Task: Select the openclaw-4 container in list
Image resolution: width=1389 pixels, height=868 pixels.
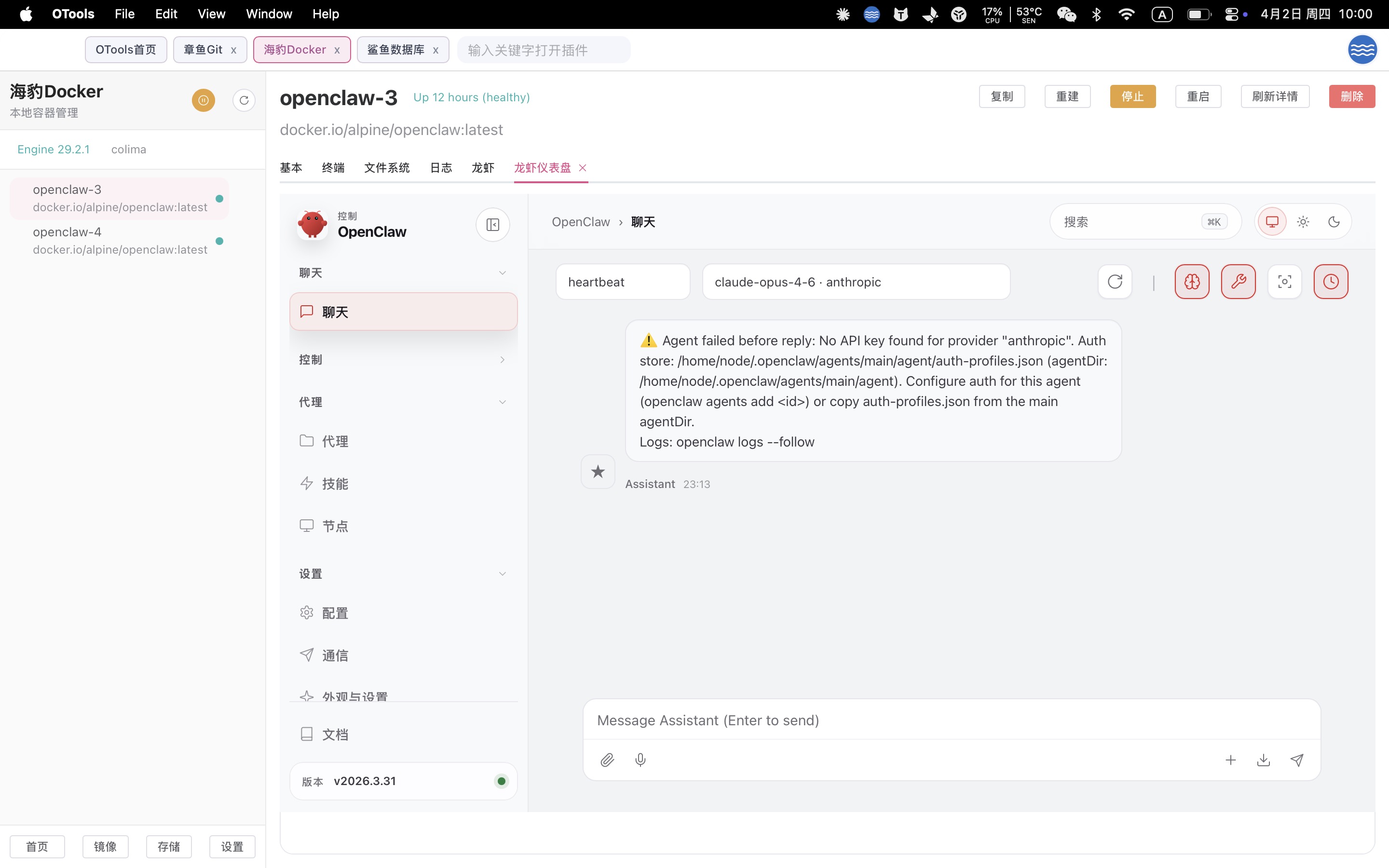Action: pyautogui.click(x=120, y=241)
